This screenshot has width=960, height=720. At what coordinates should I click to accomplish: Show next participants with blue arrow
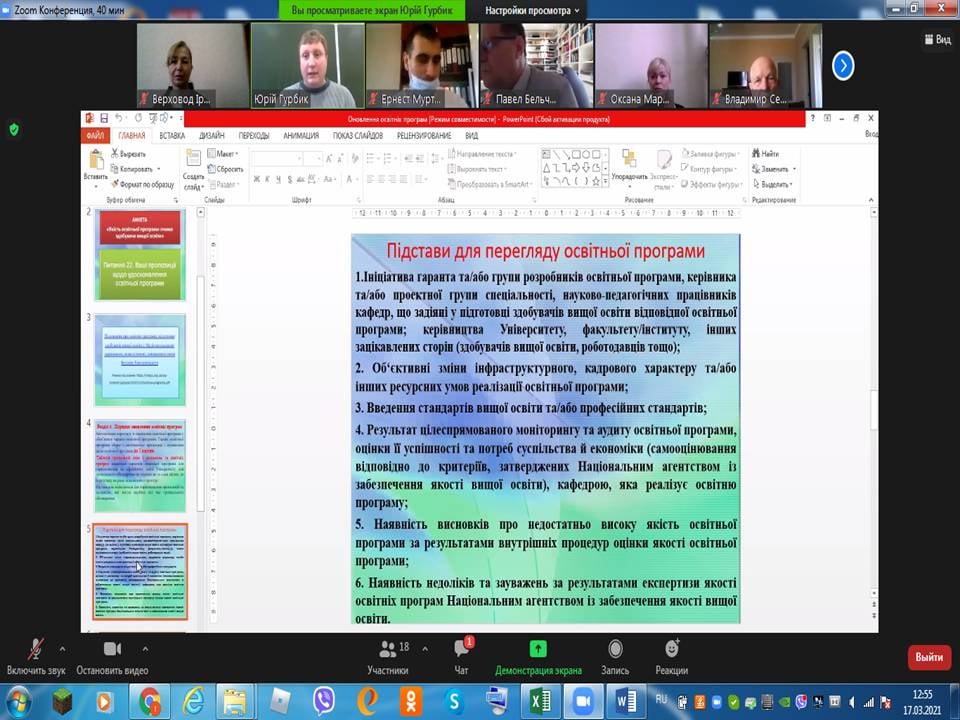843,66
